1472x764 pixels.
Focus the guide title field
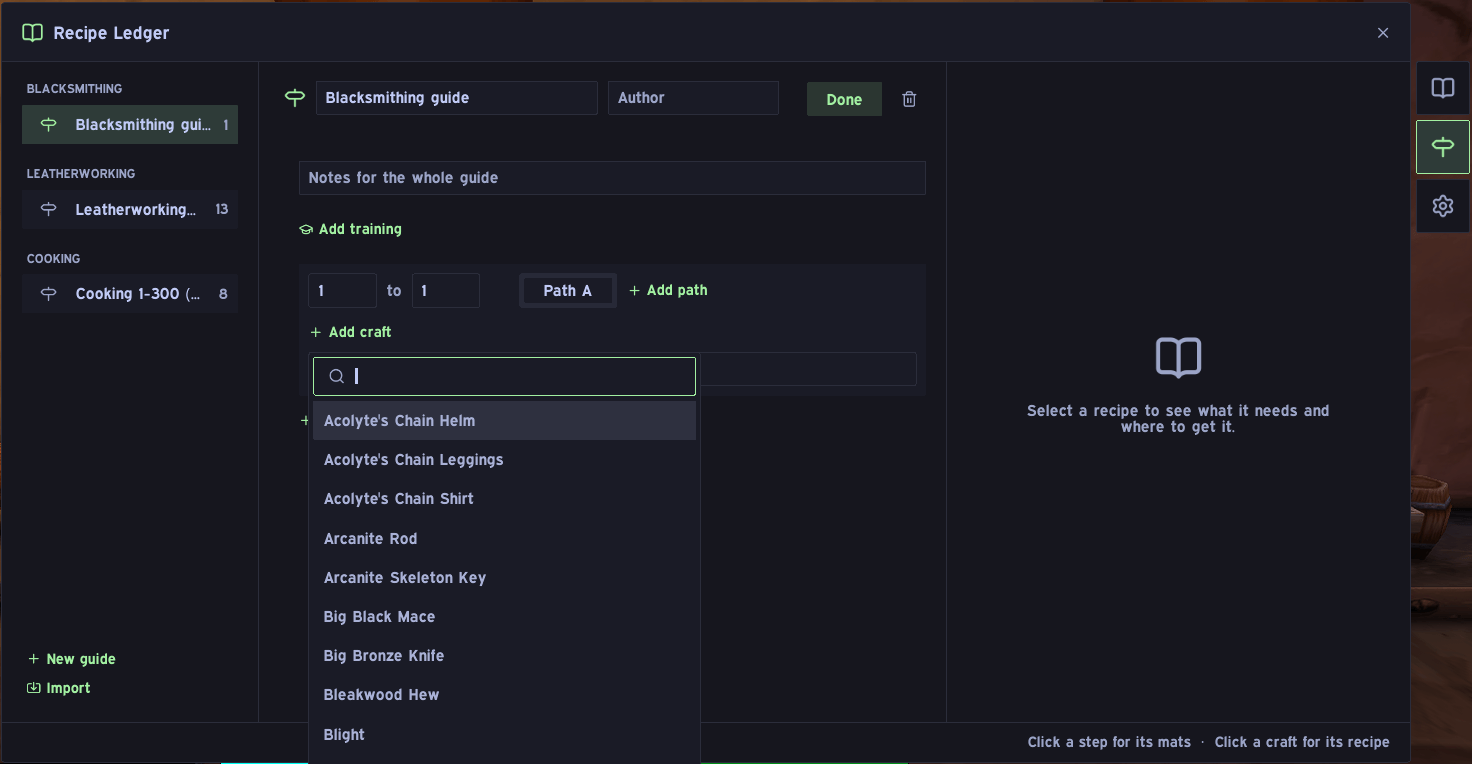coord(457,98)
